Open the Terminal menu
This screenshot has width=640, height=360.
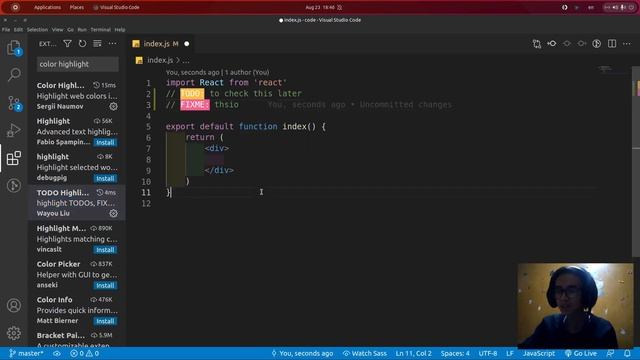pos(100,30)
